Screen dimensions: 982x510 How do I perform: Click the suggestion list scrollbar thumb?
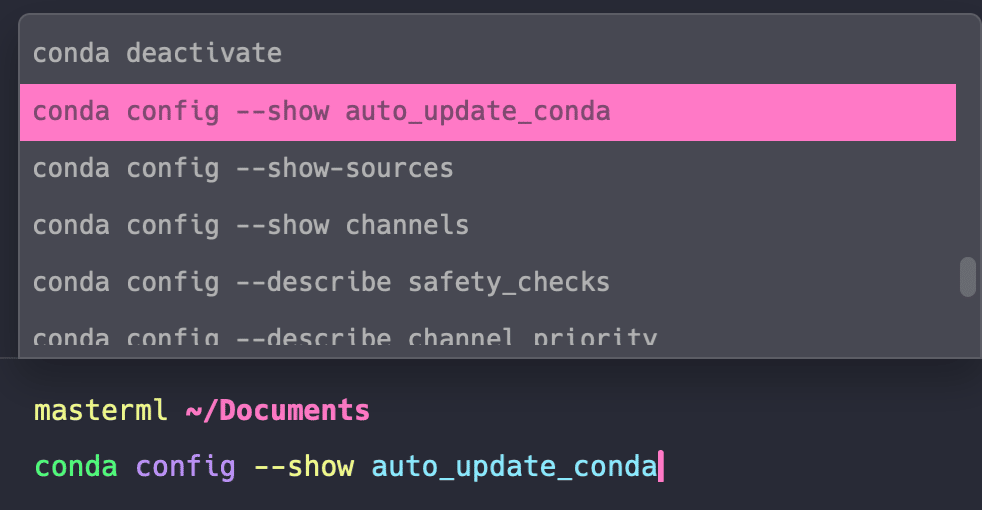click(x=968, y=276)
